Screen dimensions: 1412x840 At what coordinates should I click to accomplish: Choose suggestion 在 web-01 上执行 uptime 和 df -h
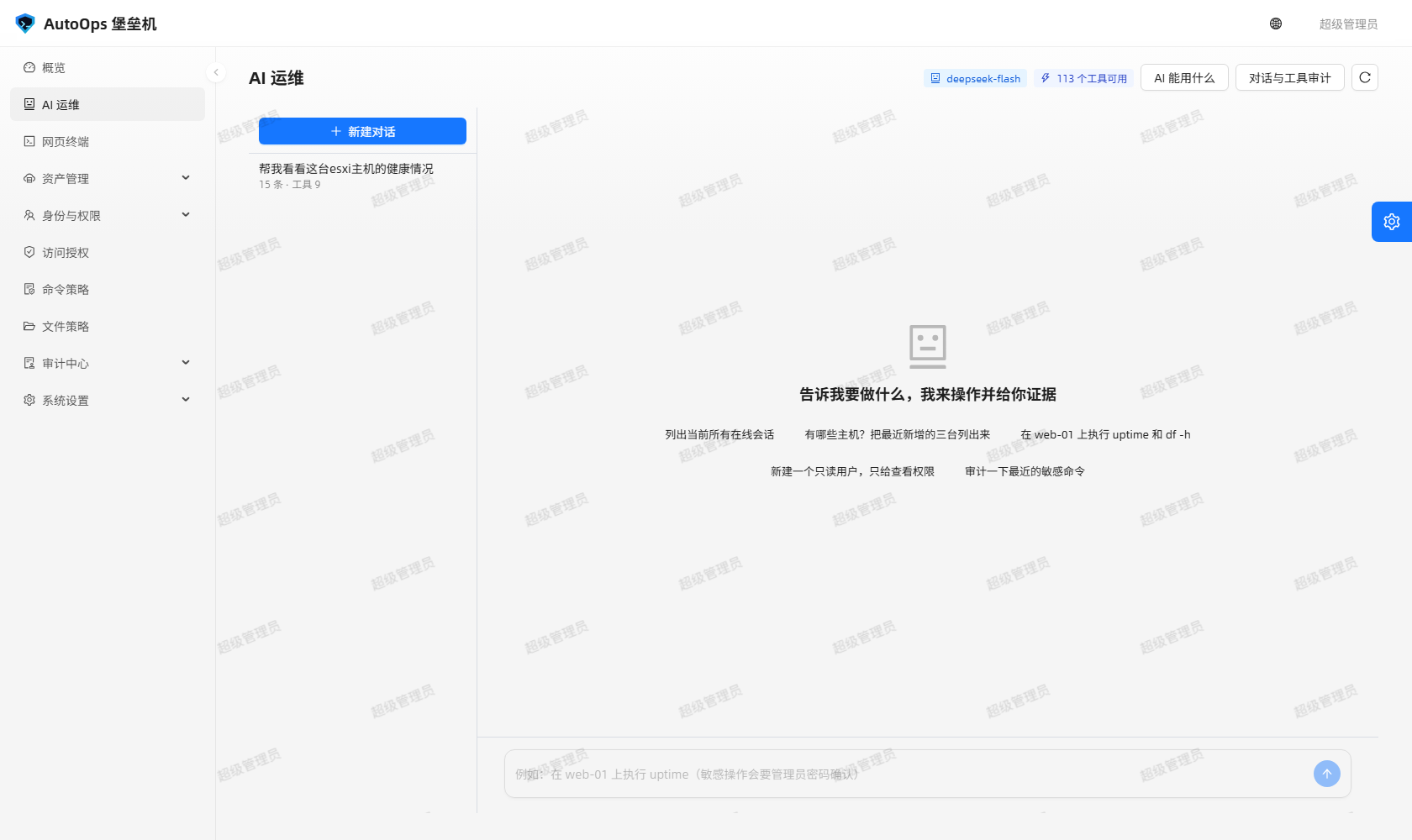(x=1105, y=434)
